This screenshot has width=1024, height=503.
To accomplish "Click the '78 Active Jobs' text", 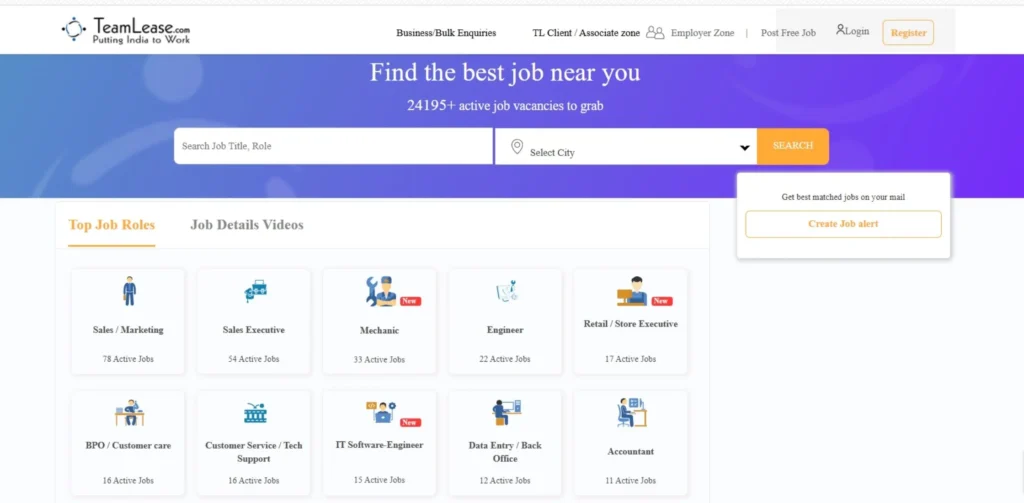I will [128, 359].
